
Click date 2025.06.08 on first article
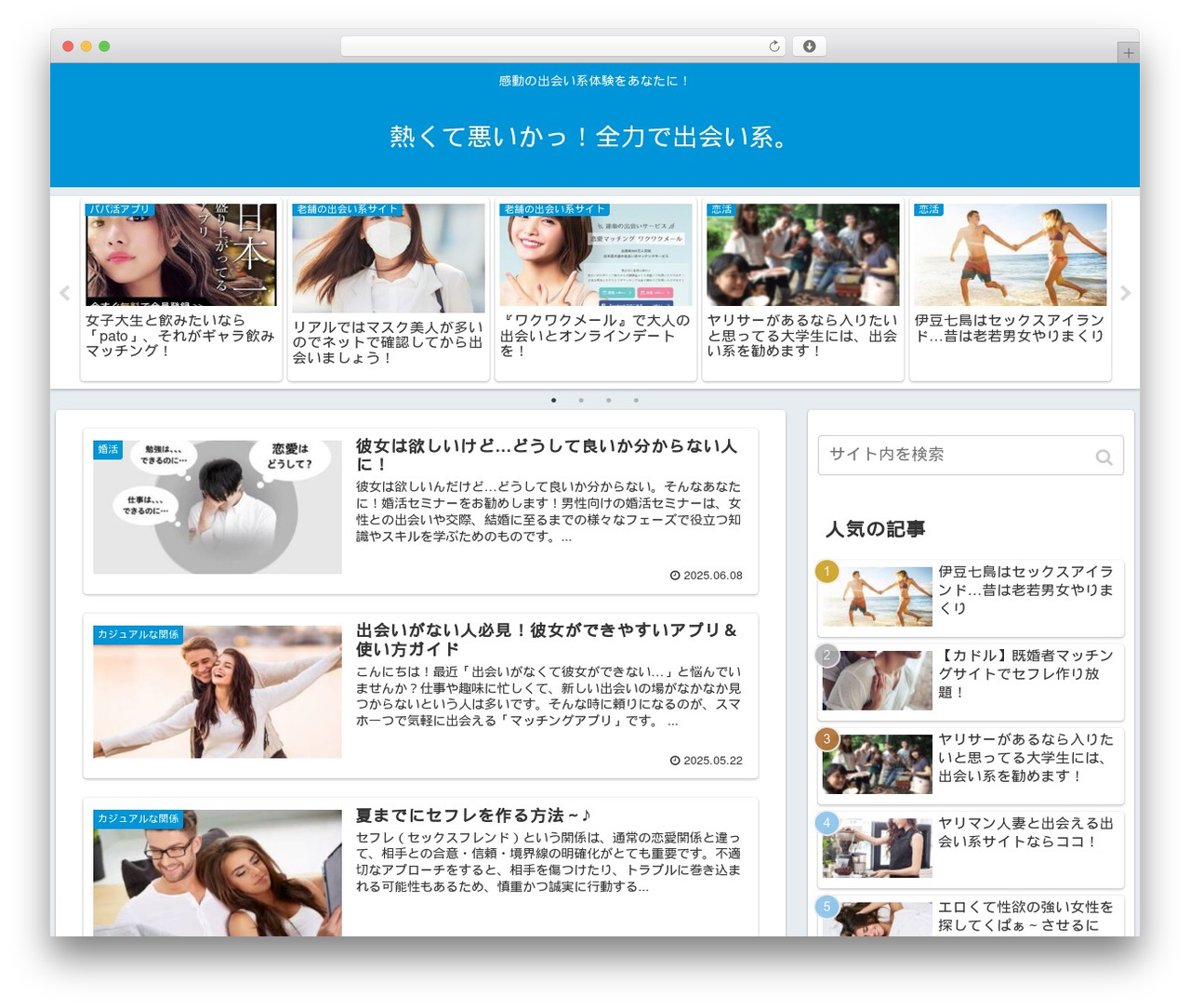tap(707, 576)
